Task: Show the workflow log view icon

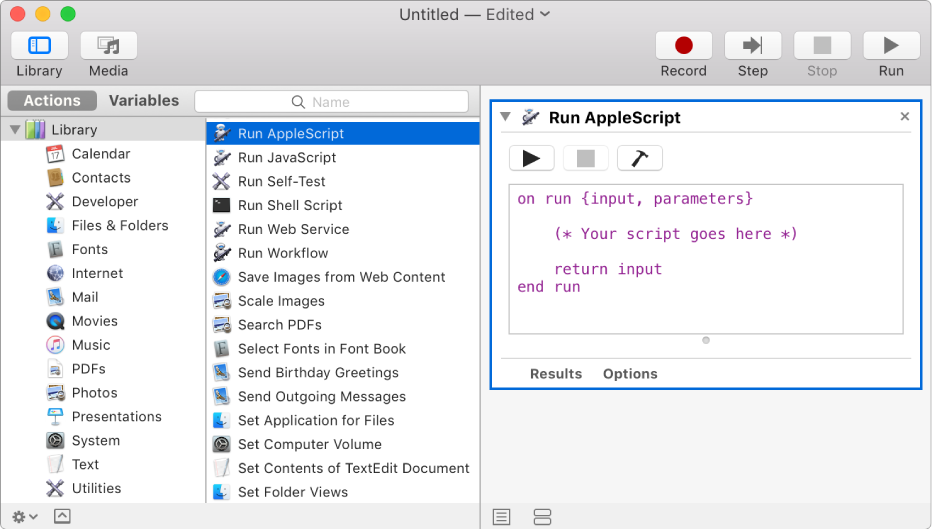Action: point(502,516)
